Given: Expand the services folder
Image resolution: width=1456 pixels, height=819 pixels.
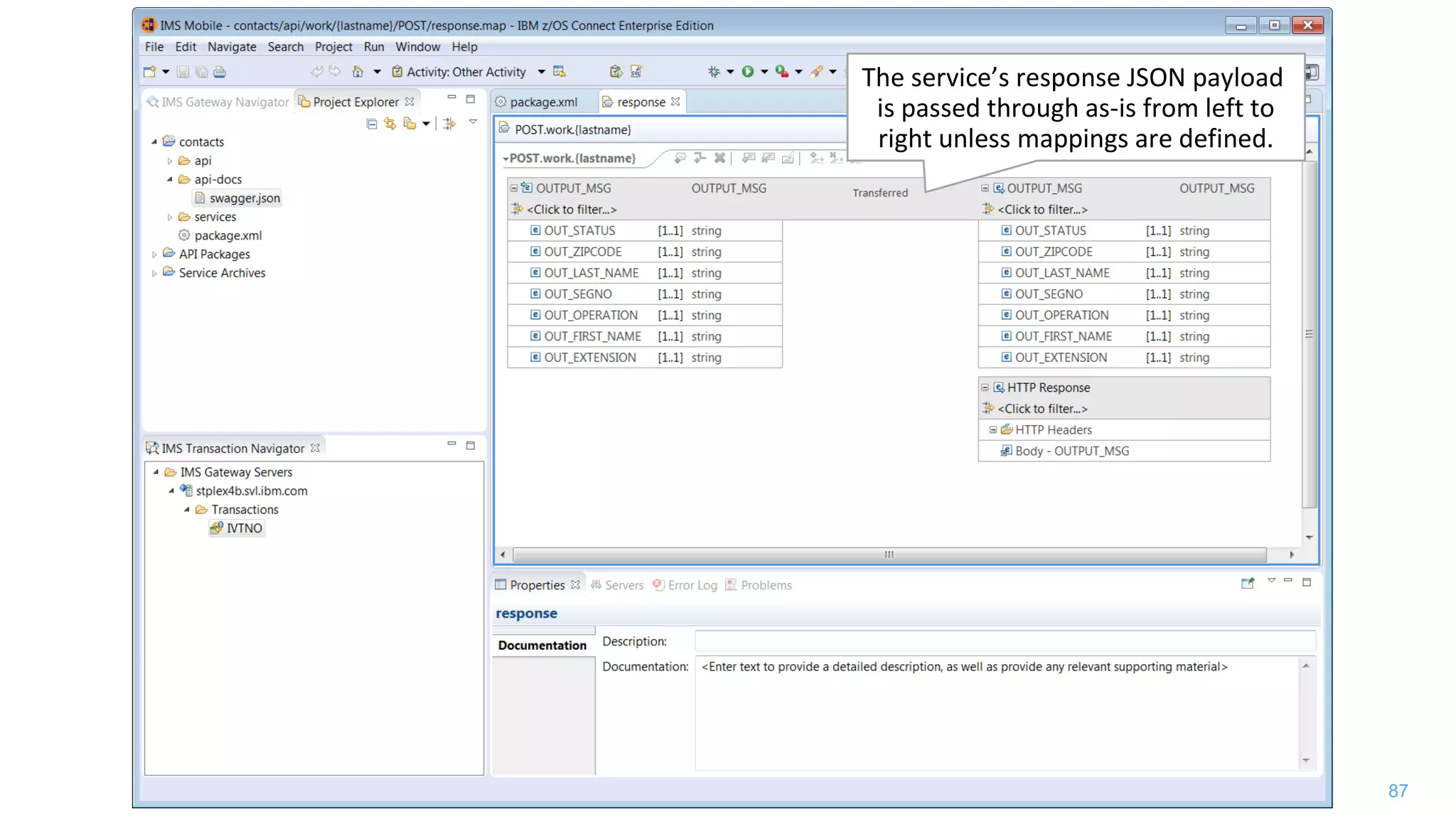Looking at the screenshot, I should point(170,218).
